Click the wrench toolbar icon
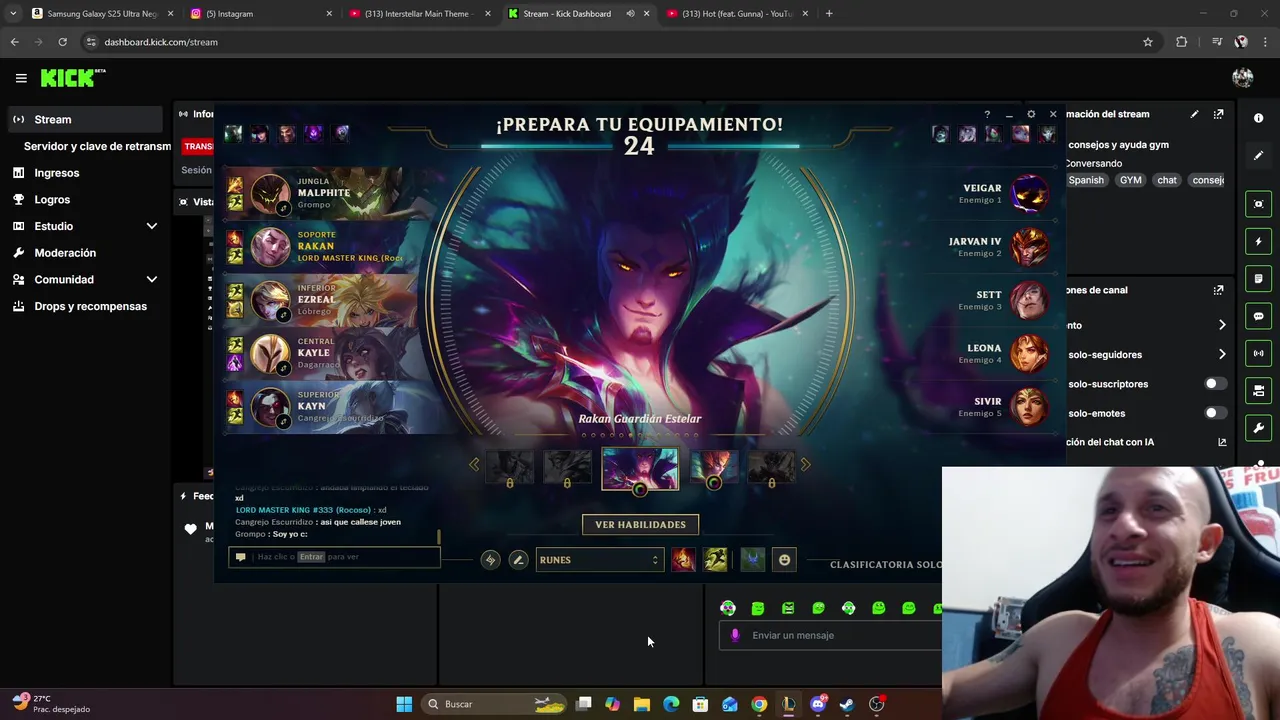This screenshot has width=1280, height=720. tap(1259, 428)
